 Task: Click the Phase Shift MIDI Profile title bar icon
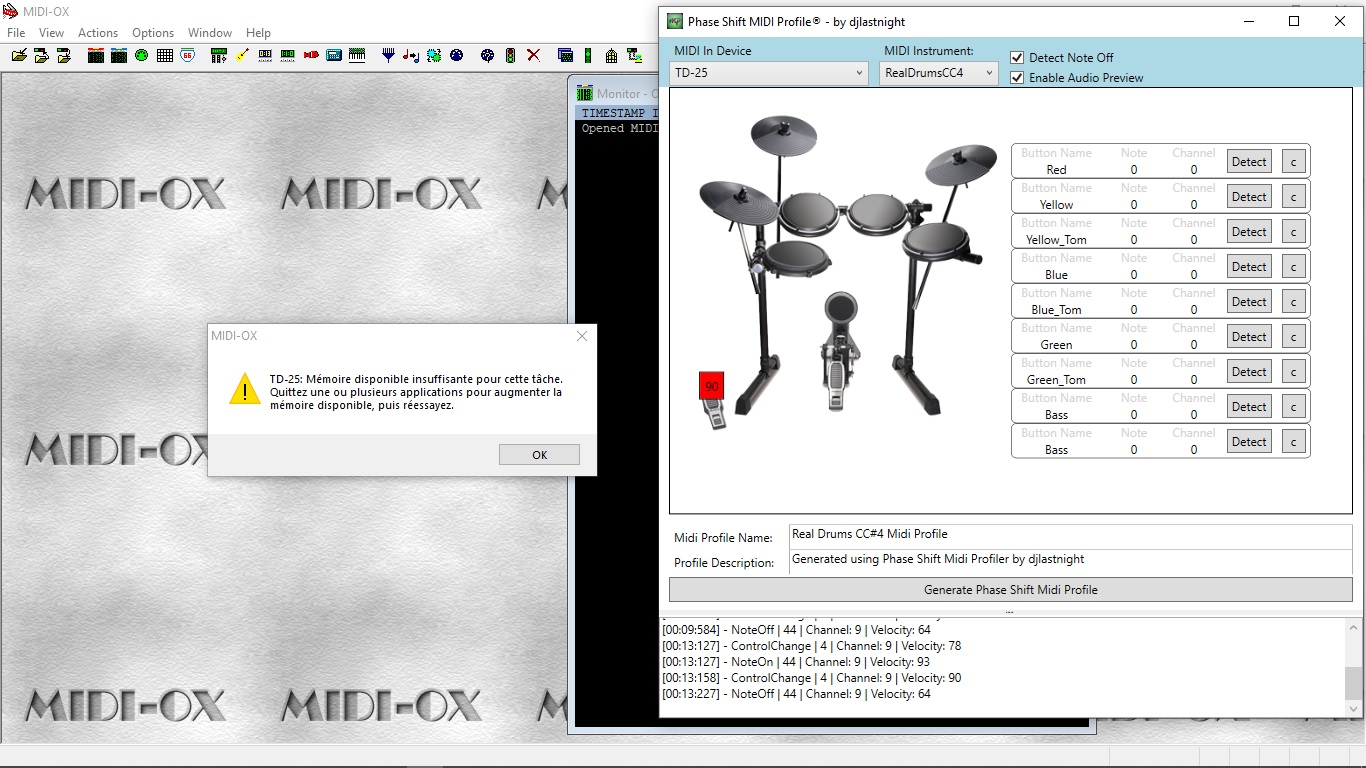[x=675, y=21]
